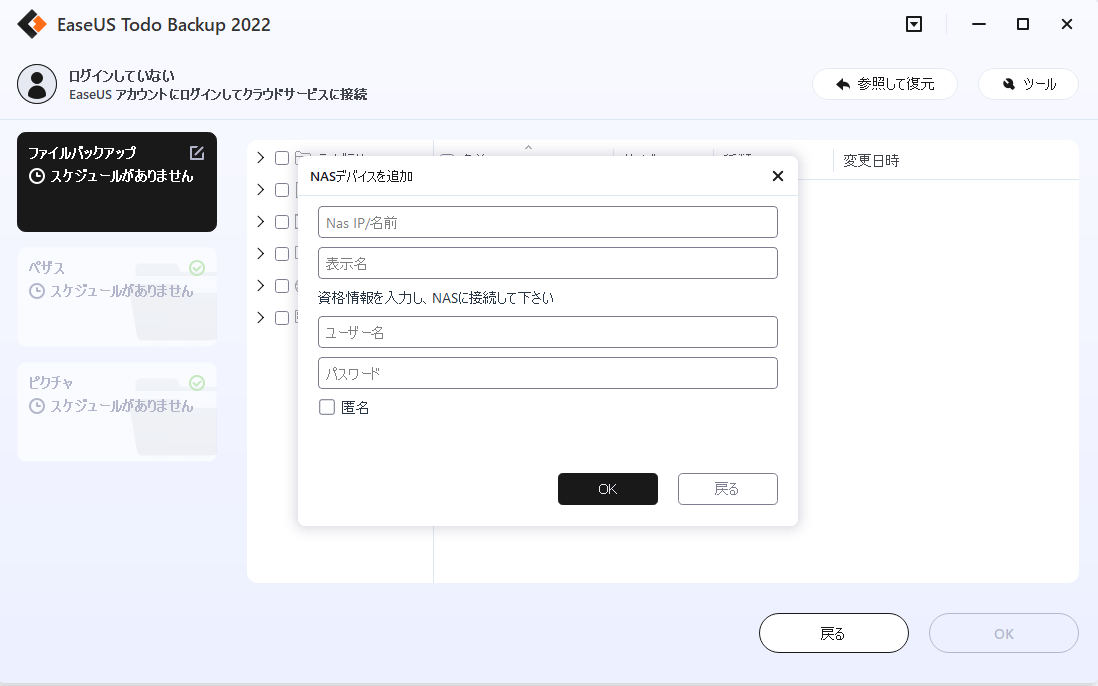Click 戻る inside the NAS dialog

click(x=728, y=489)
